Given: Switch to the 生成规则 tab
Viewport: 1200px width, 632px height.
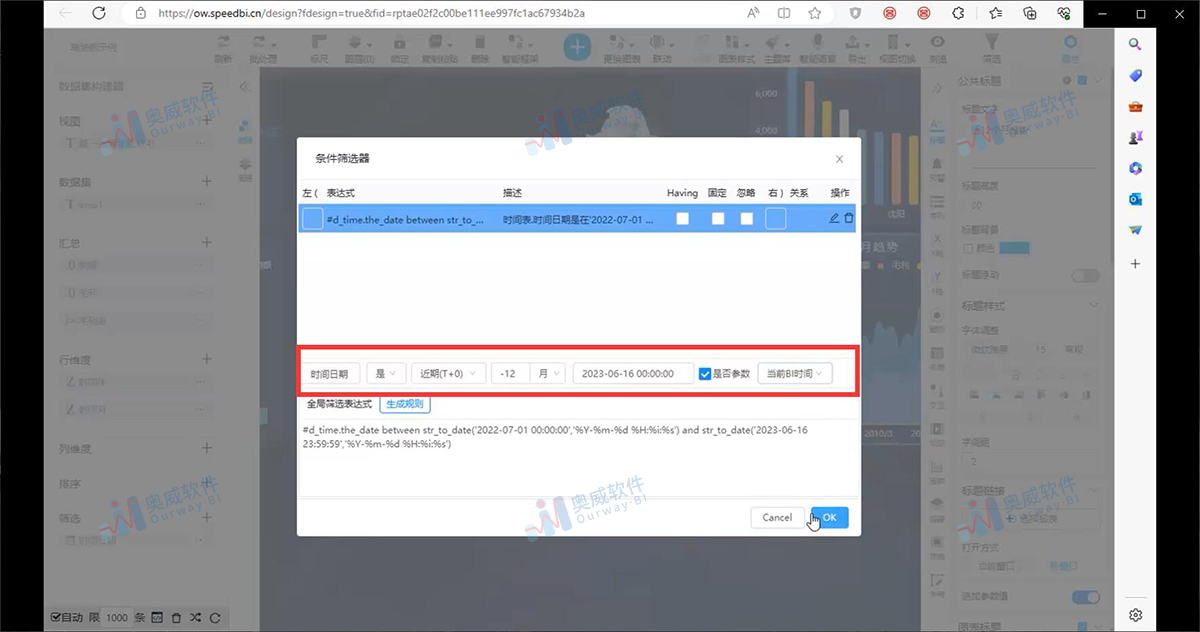Looking at the screenshot, I should 404,403.
